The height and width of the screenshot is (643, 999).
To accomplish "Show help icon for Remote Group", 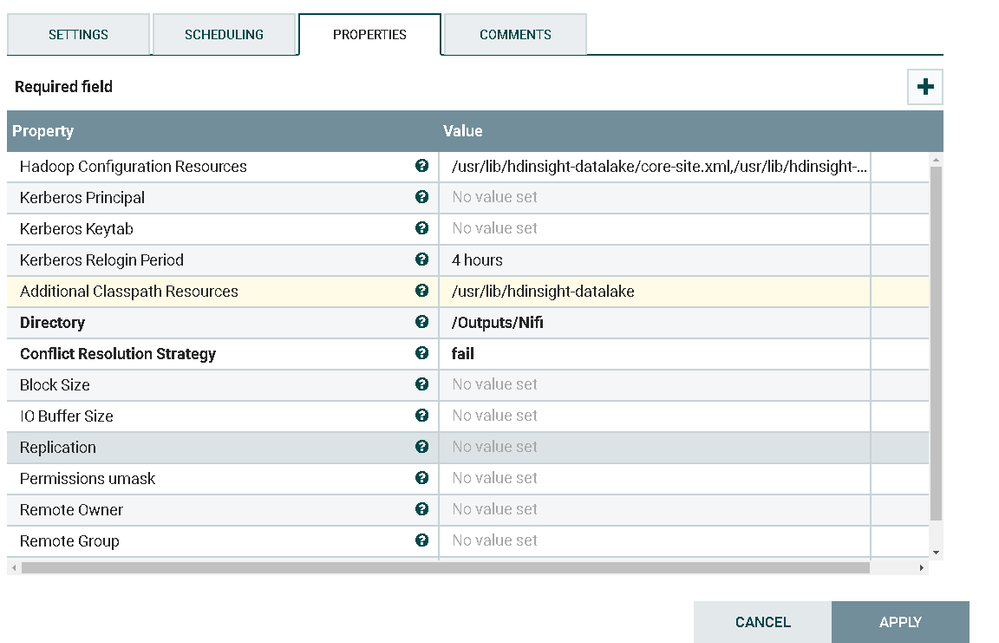I will point(421,540).
